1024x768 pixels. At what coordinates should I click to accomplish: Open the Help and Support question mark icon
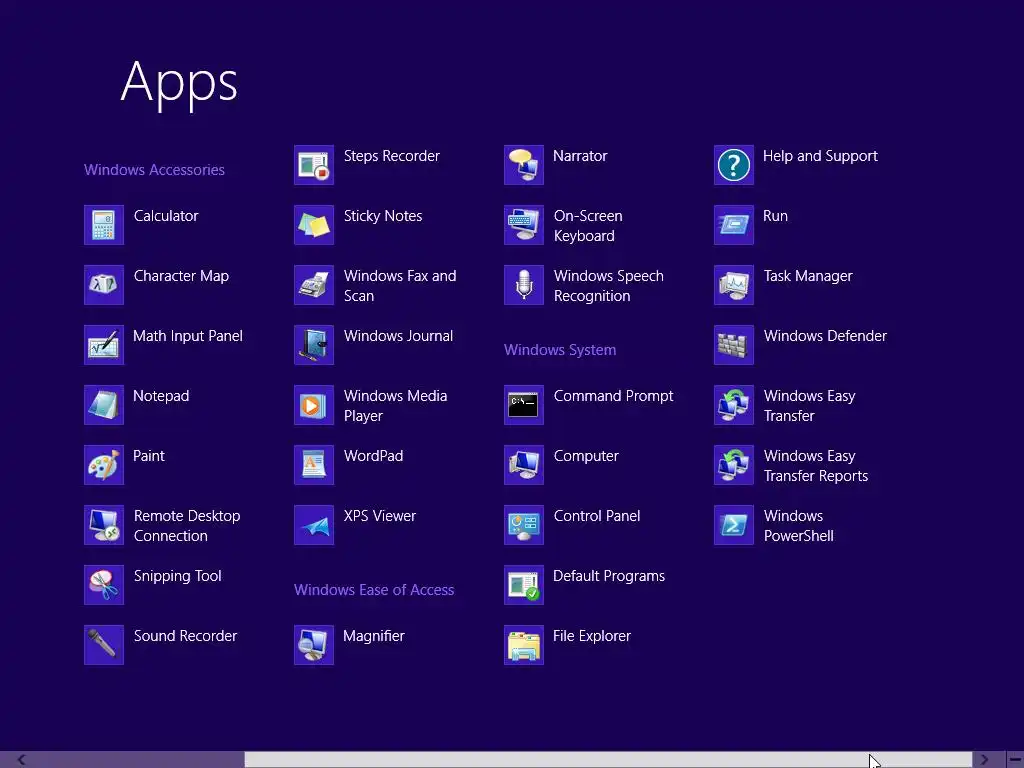pos(734,165)
